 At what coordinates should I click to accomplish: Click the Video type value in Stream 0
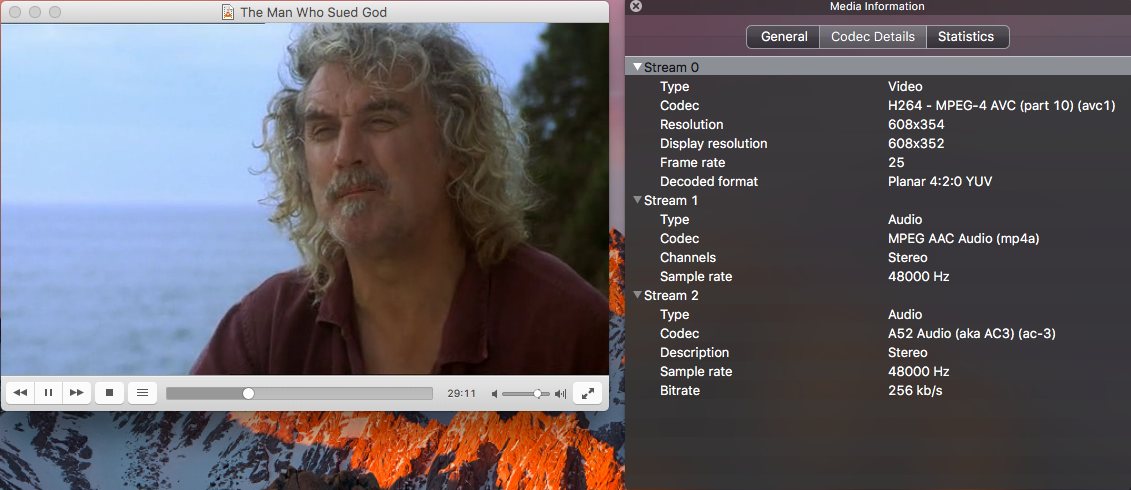(x=905, y=87)
